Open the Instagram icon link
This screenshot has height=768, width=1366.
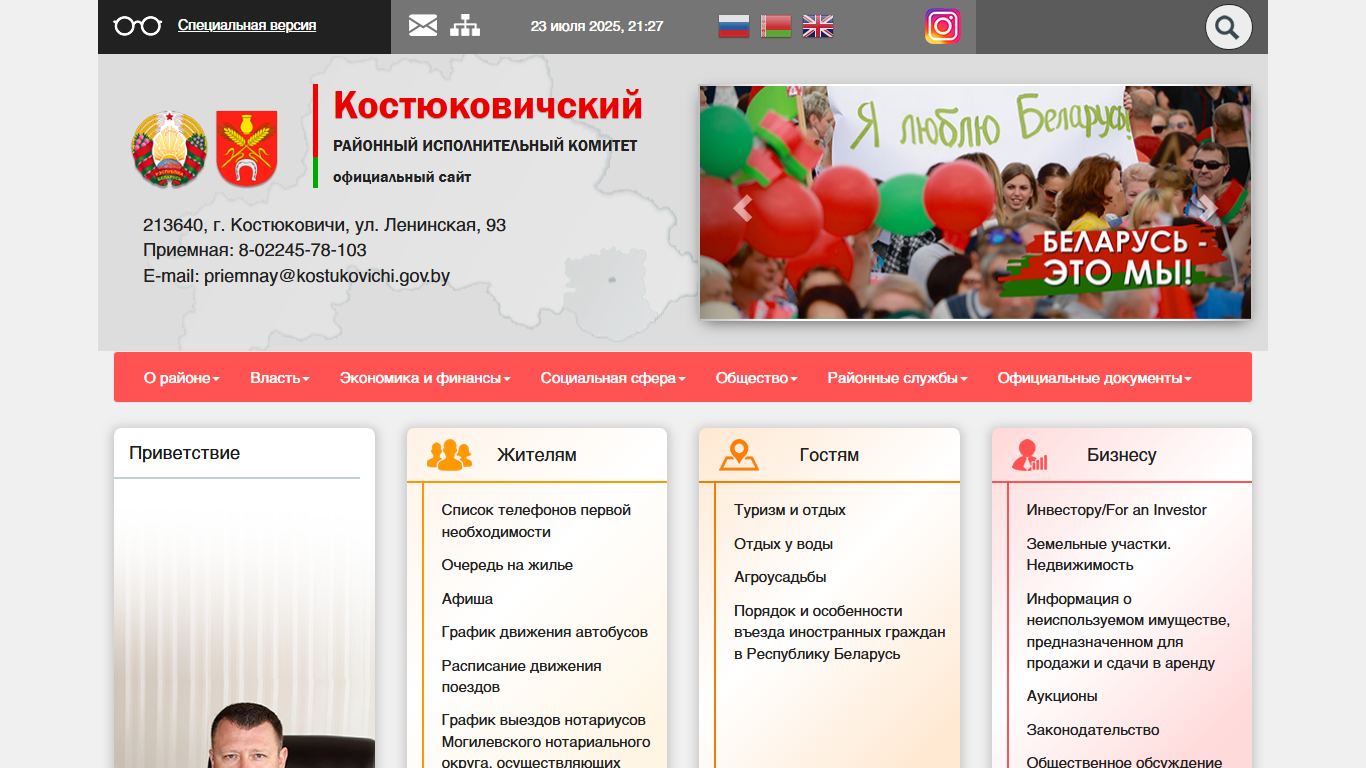pos(943,26)
